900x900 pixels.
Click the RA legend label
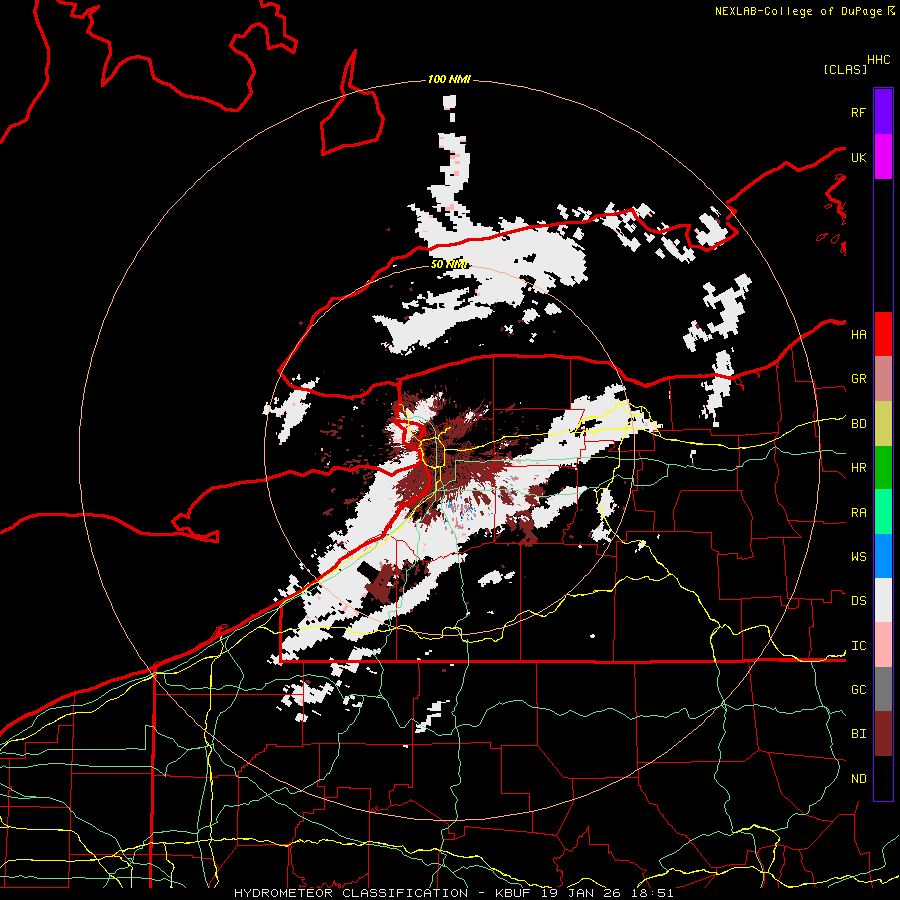pyautogui.click(x=858, y=513)
